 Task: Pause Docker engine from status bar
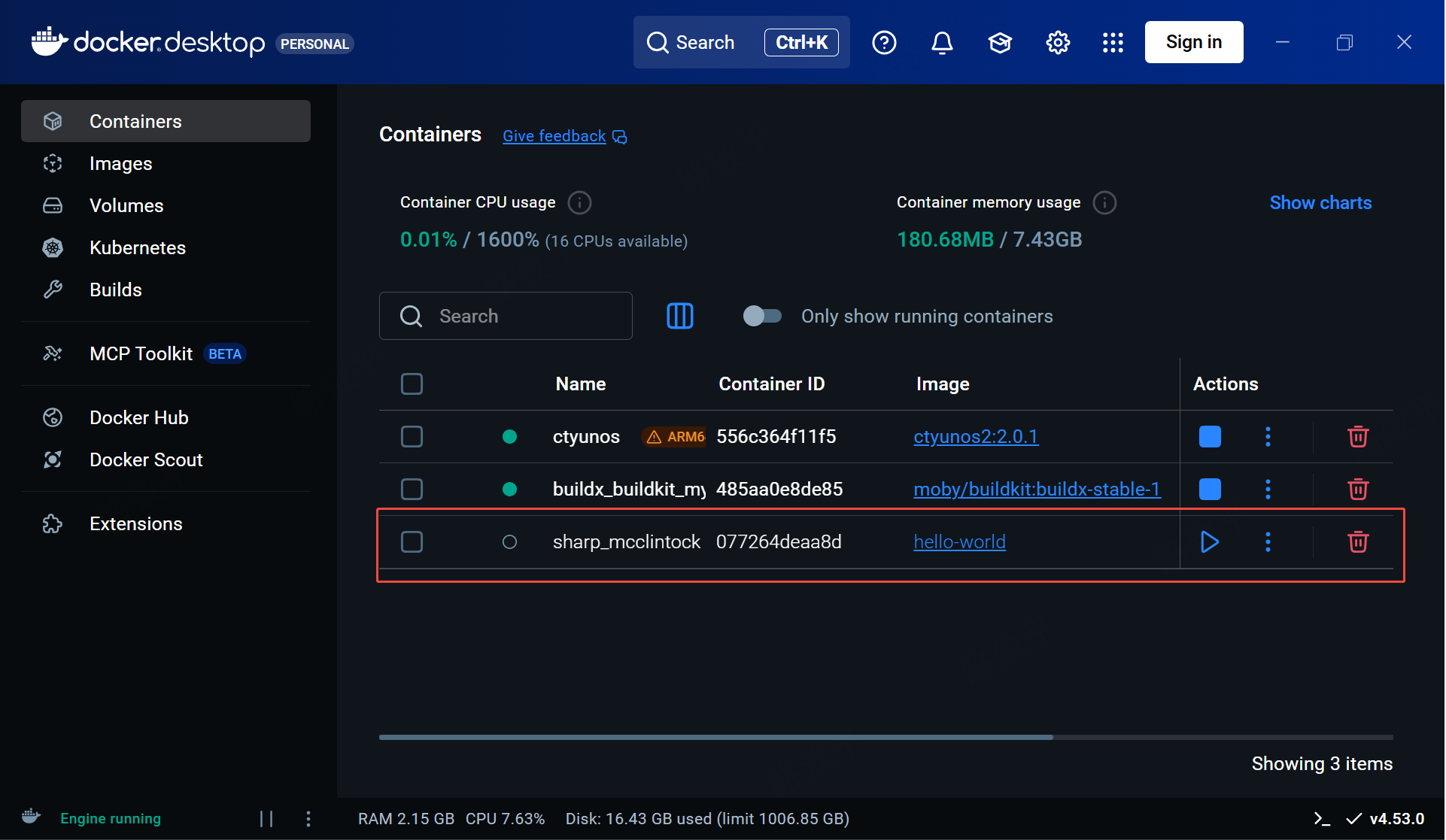pos(266,818)
